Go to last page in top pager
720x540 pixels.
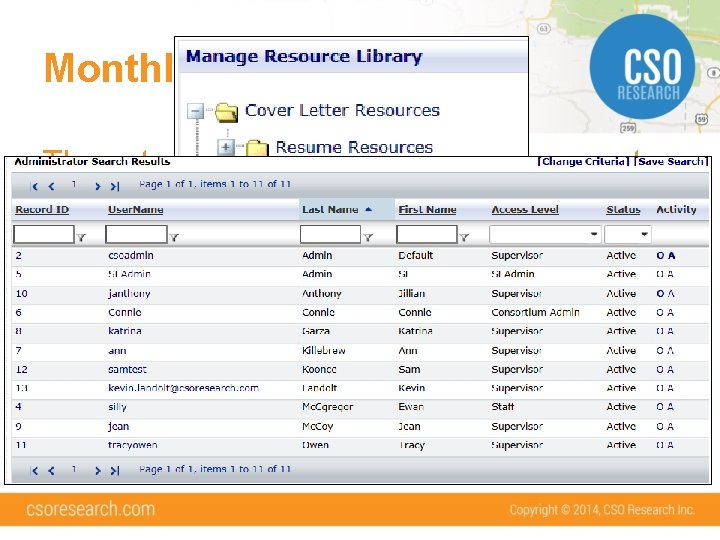pyautogui.click(x=115, y=186)
